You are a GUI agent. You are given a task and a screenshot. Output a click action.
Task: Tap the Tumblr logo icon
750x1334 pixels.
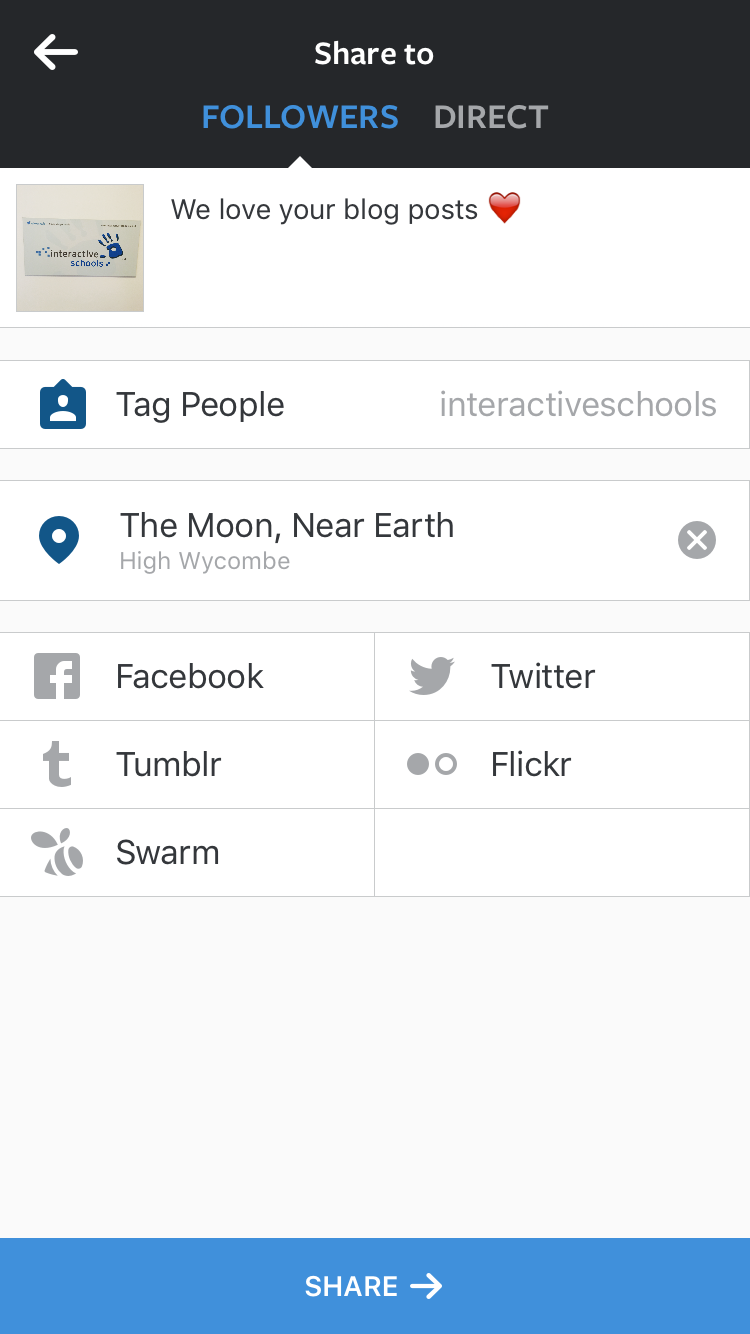(x=57, y=765)
